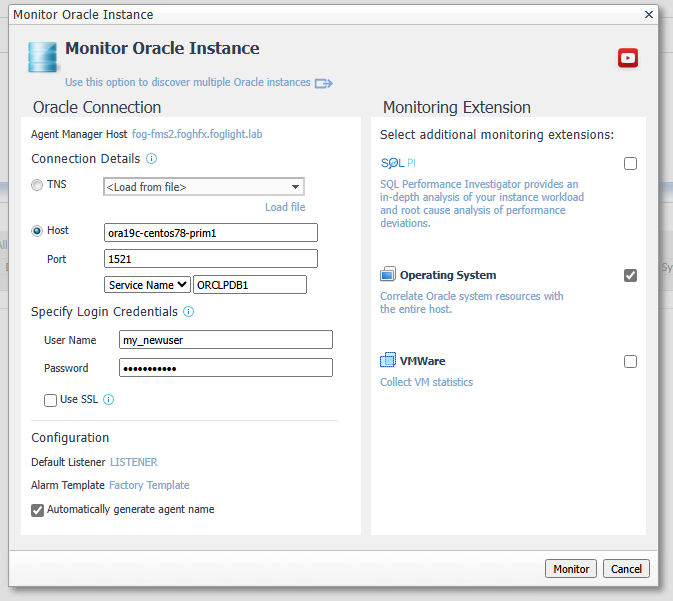This screenshot has height=601, width=673.
Task: Expand the Service Name dropdown
Action: point(148,285)
